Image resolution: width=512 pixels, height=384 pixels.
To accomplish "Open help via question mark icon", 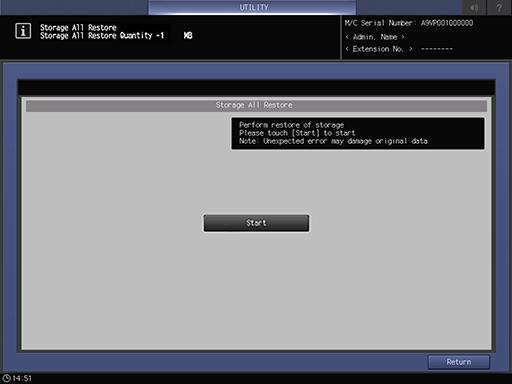I will 499,7.
